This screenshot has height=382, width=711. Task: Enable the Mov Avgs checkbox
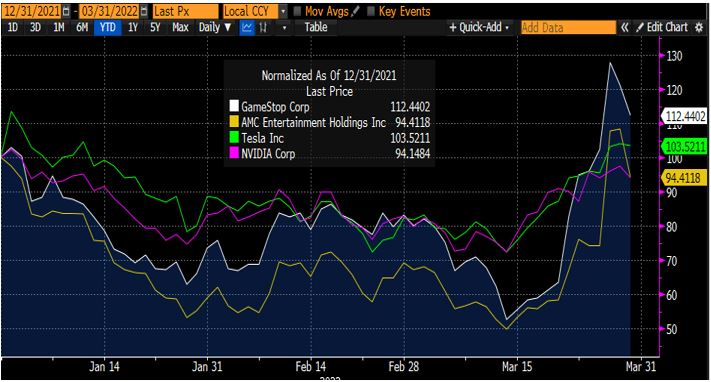(297, 11)
